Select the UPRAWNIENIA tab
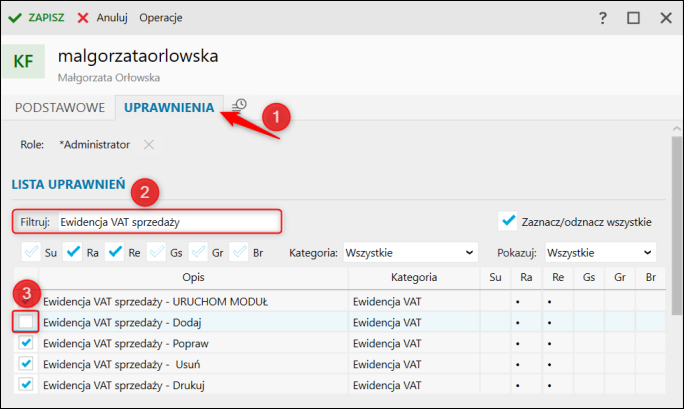684x409 pixels. tap(168, 107)
